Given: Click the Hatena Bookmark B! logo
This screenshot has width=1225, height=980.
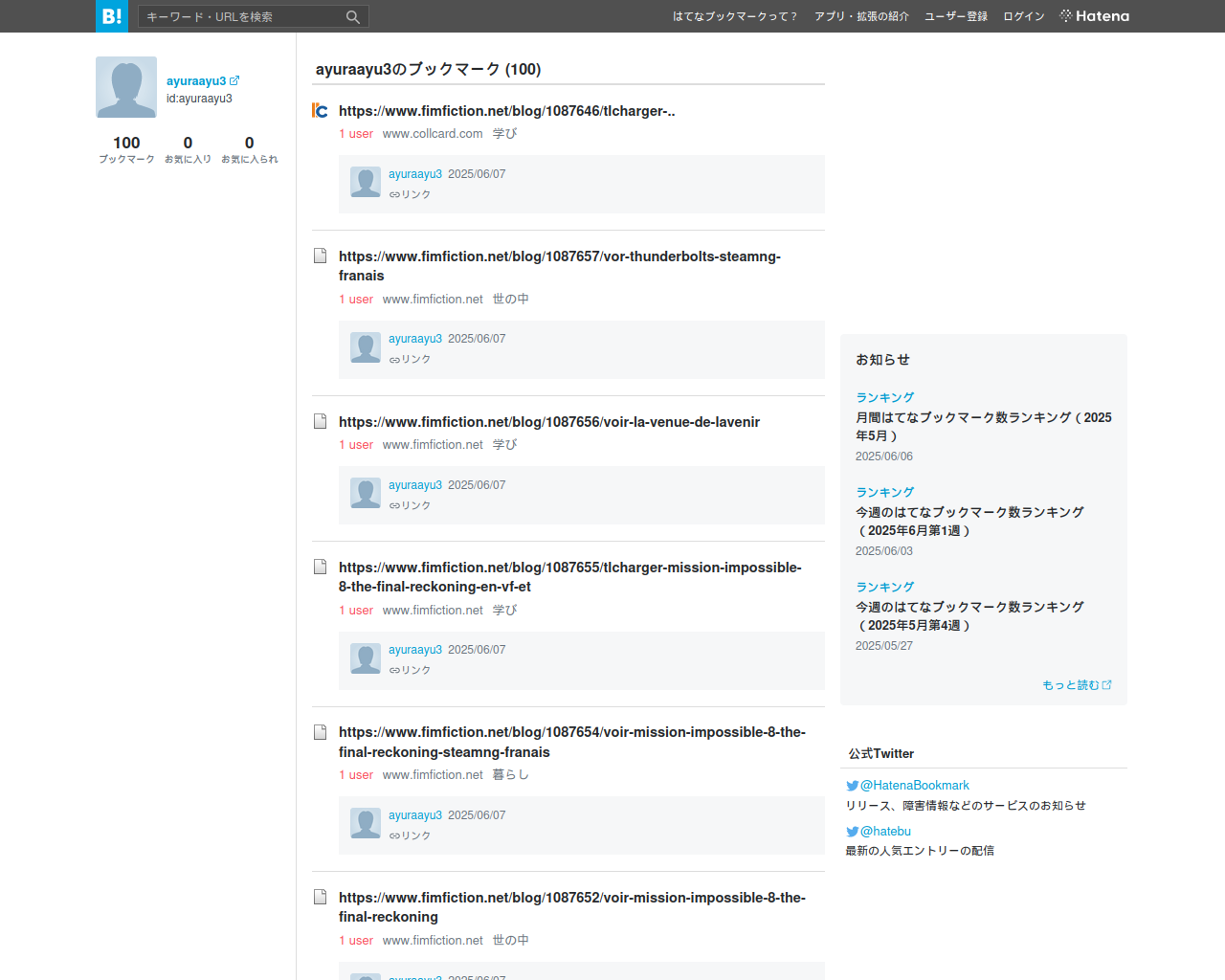Looking at the screenshot, I should click(112, 16).
